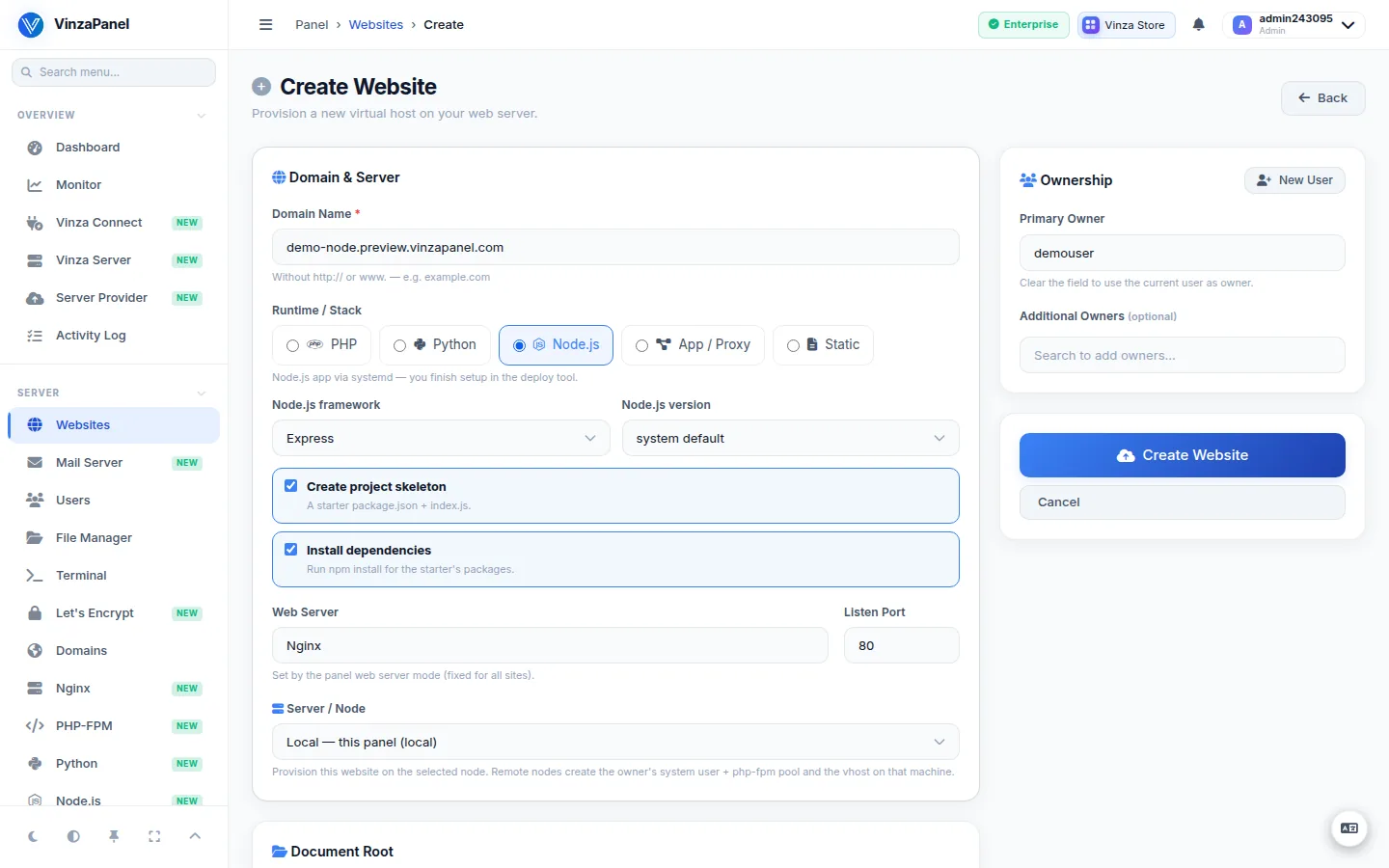Screen dimensions: 1389x868
Task: Open Users menu item
Action: pyautogui.click(x=114, y=501)
